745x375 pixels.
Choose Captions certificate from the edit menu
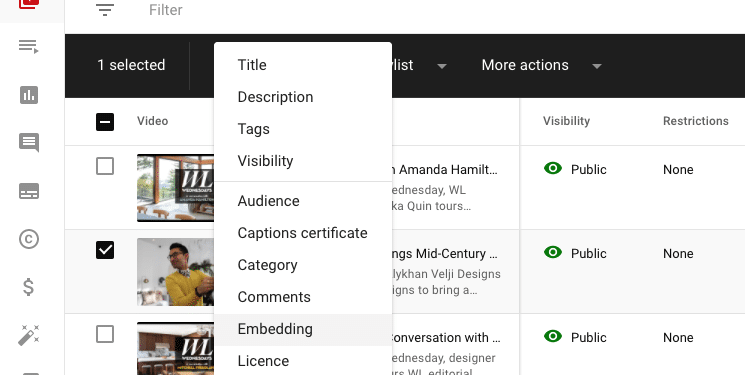pos(303,233)
